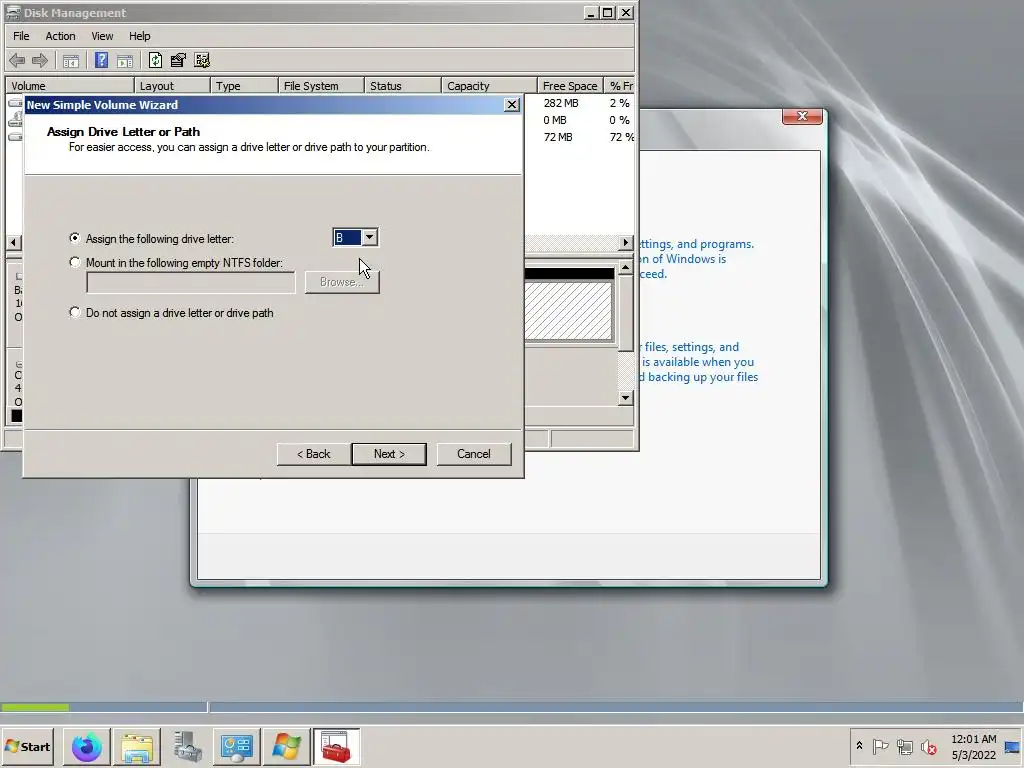Click the Properties toolbar icon
Image resolution: width=1024 pixels, height=768 pixels.
coord(178,61)
